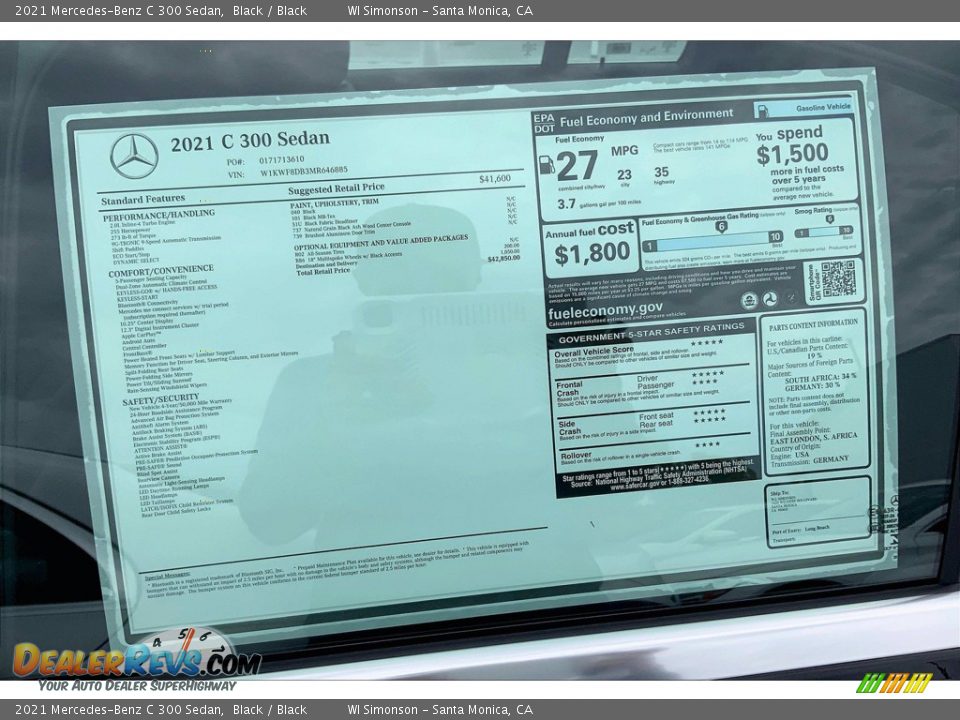The image size is (960, 720).
Task: Click 'Fuel Economy and Environment' title
Action: click(x=646, y=118)
